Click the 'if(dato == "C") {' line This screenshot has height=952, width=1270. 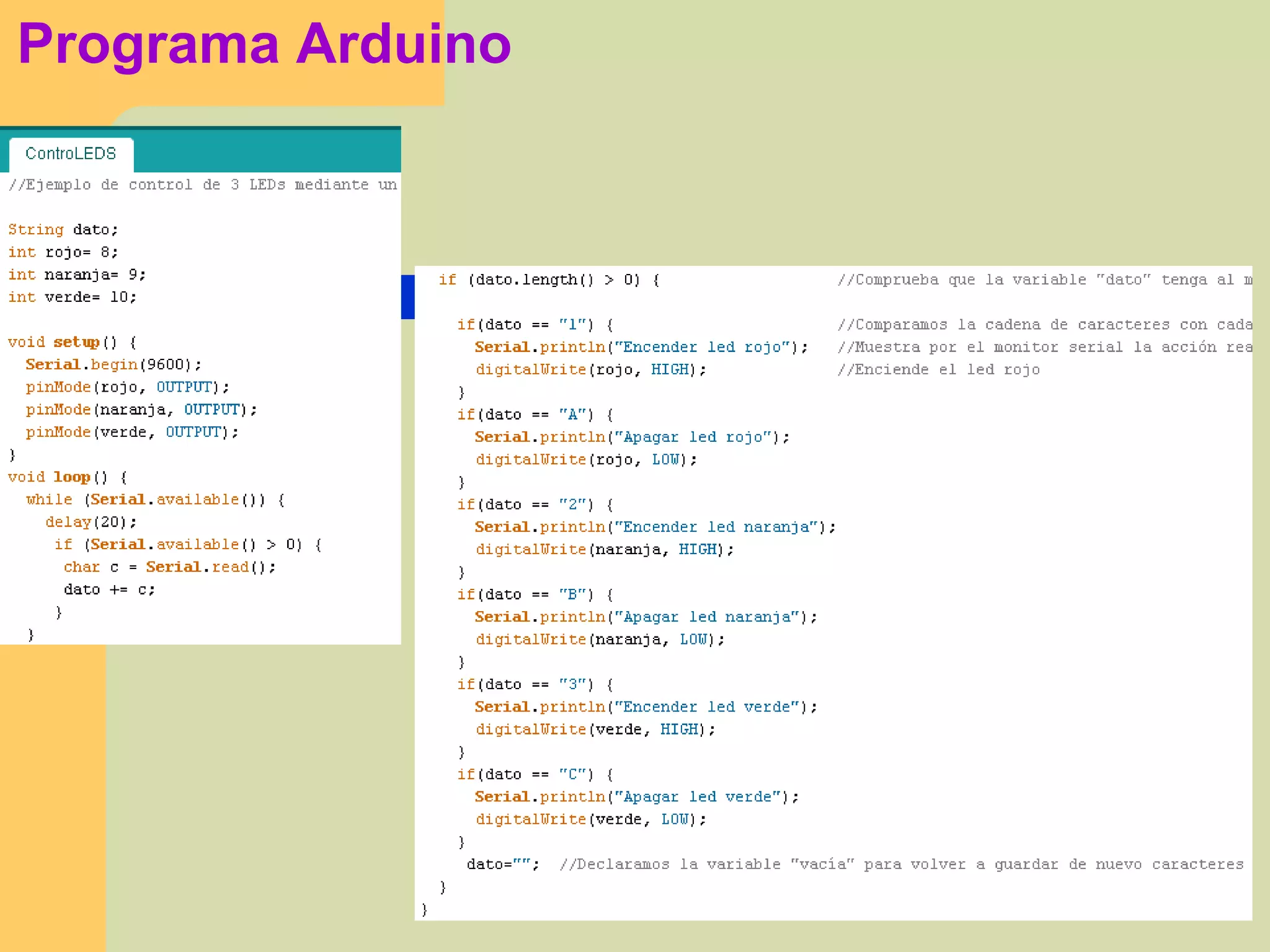coord(535,774)
